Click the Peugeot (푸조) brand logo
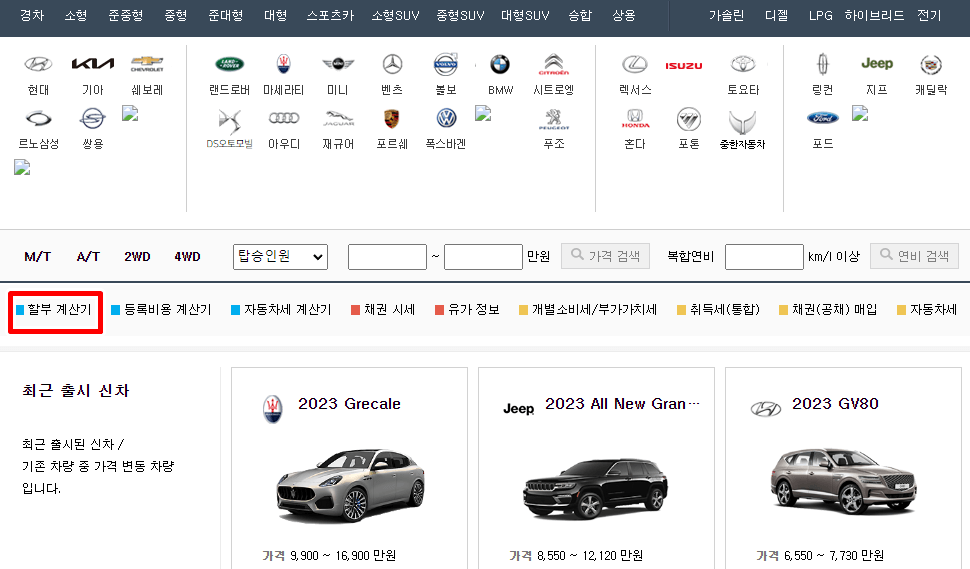Screen dimensions: 970x569 554,119
